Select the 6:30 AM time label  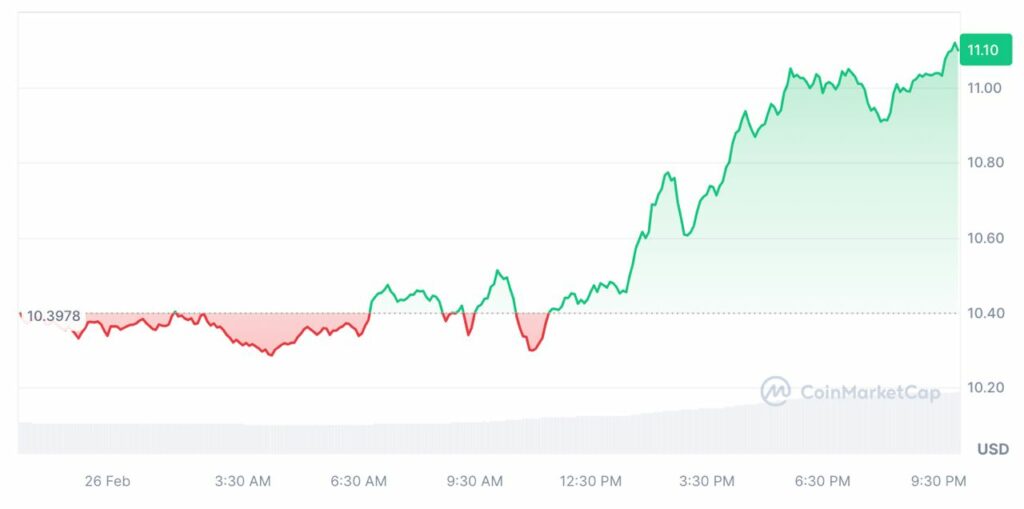pos(359,482)
